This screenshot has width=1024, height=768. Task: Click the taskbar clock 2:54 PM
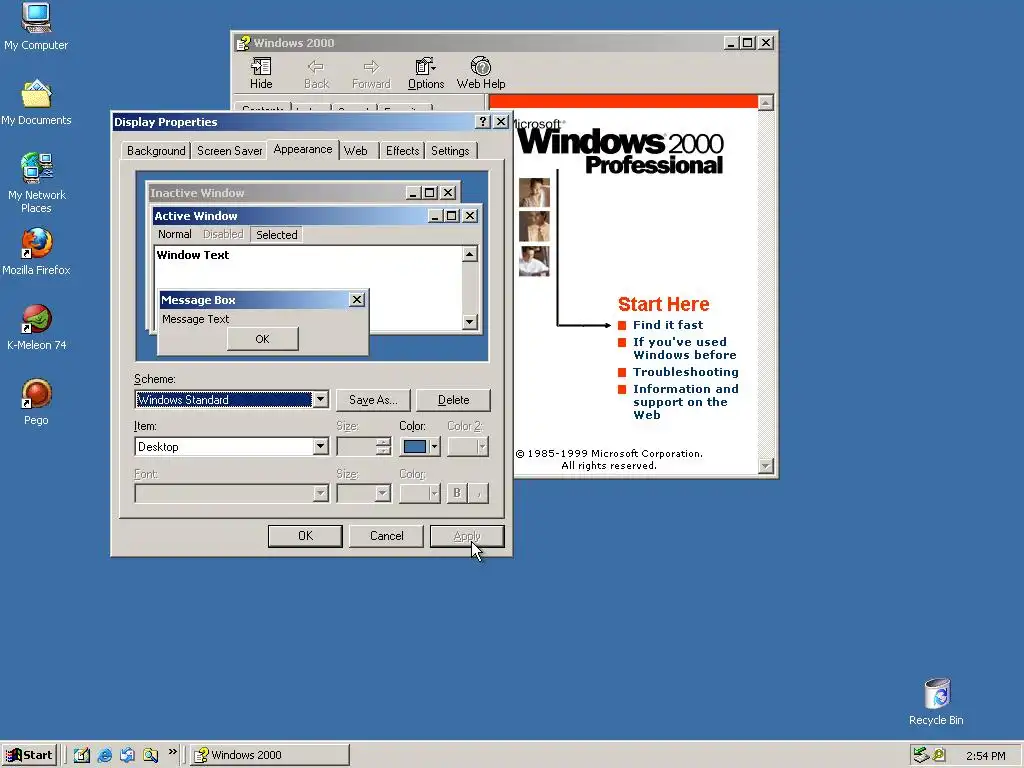pos(985,756)
